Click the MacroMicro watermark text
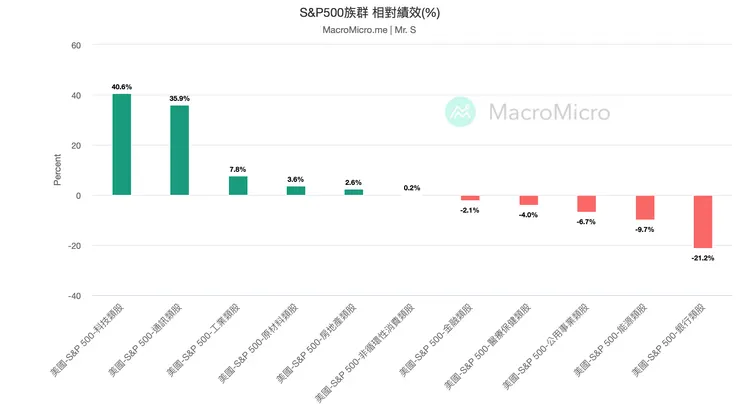This screenshot has width=740, height=416. click(548, 112)
